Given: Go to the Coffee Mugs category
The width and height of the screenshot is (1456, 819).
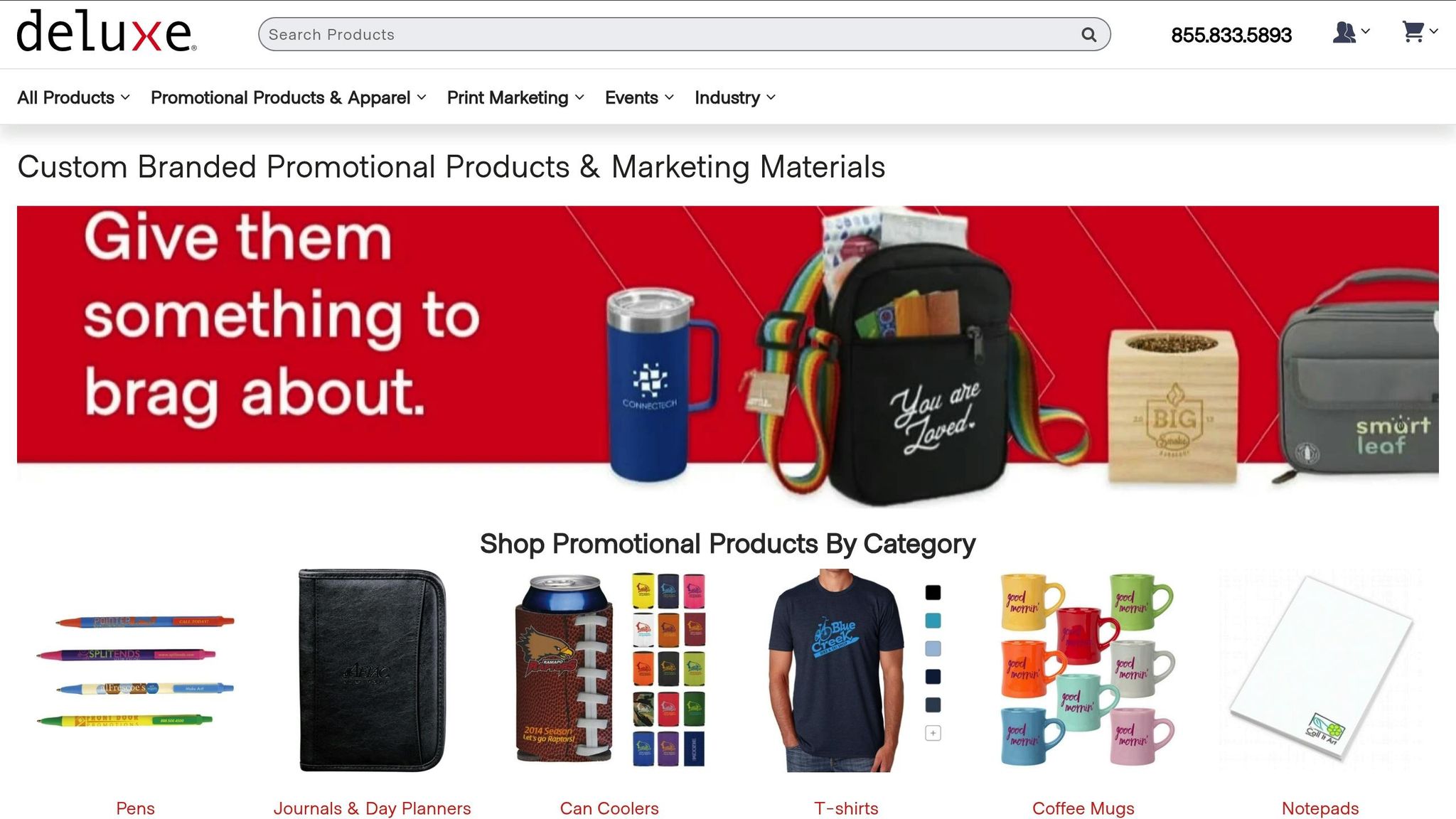Looking at the screenshot, I should (x=1083, y=808).
